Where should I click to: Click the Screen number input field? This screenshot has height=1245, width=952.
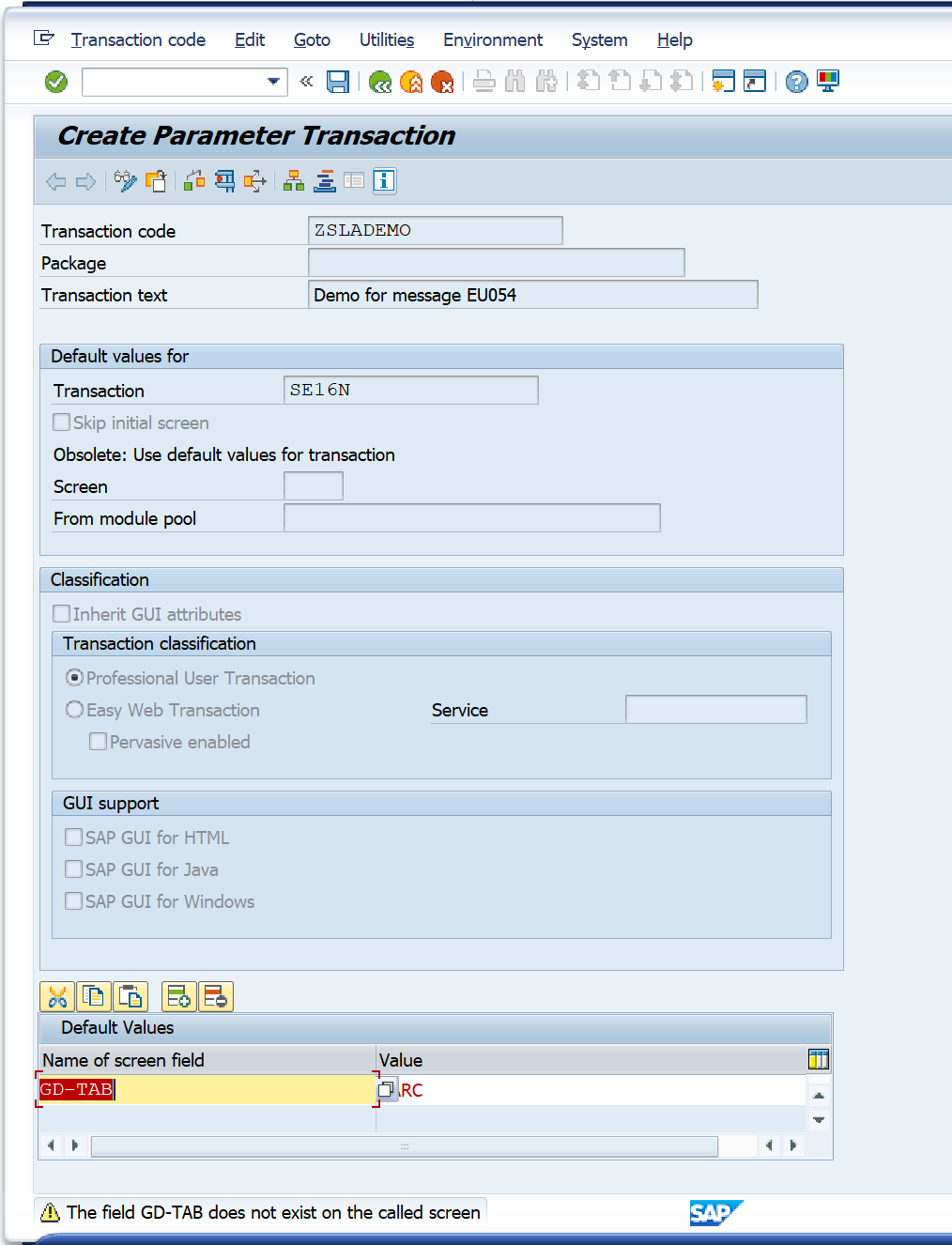[314, 485]
